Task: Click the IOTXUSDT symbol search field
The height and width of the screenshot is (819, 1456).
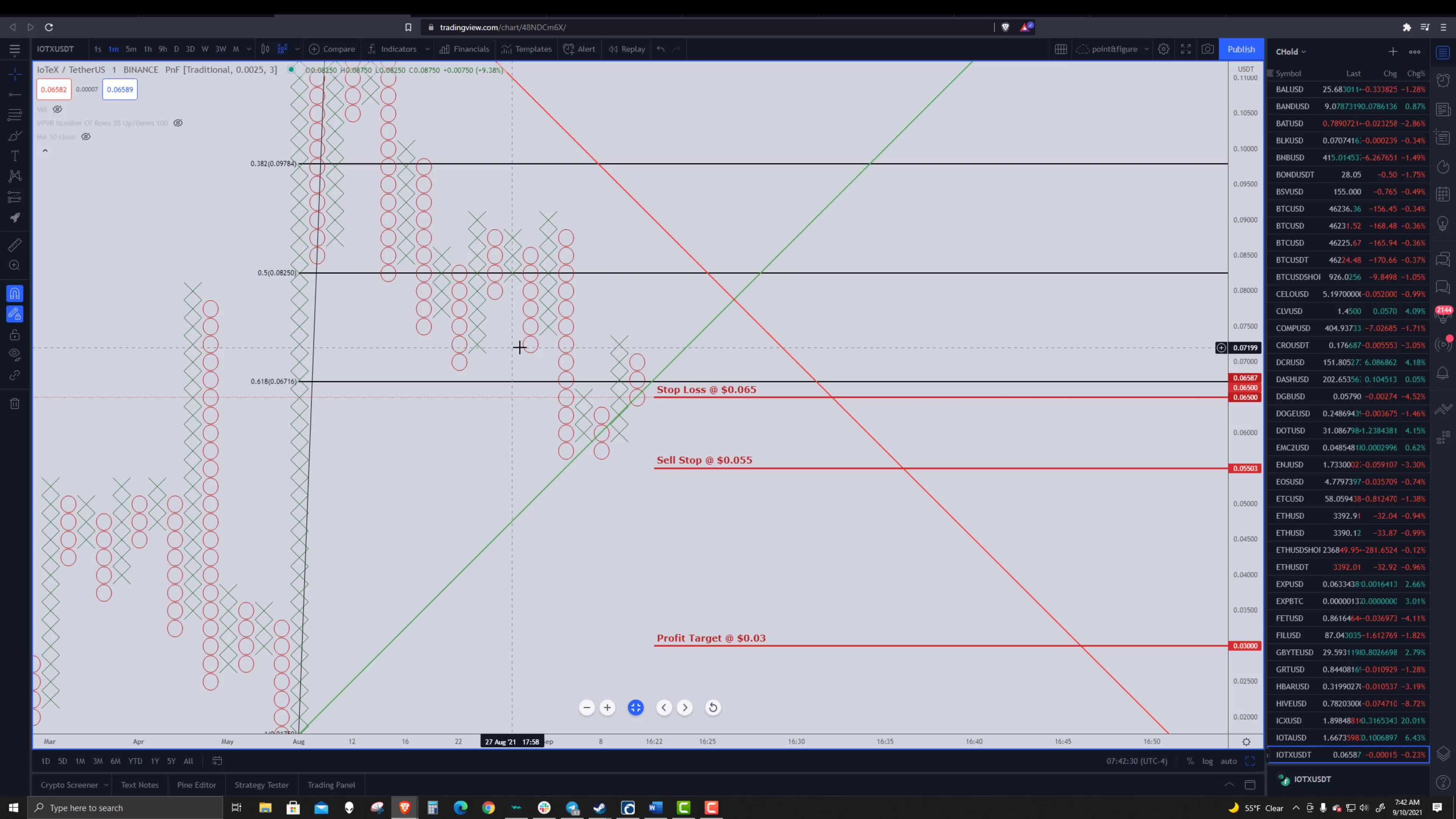Action: coord(55,49)
